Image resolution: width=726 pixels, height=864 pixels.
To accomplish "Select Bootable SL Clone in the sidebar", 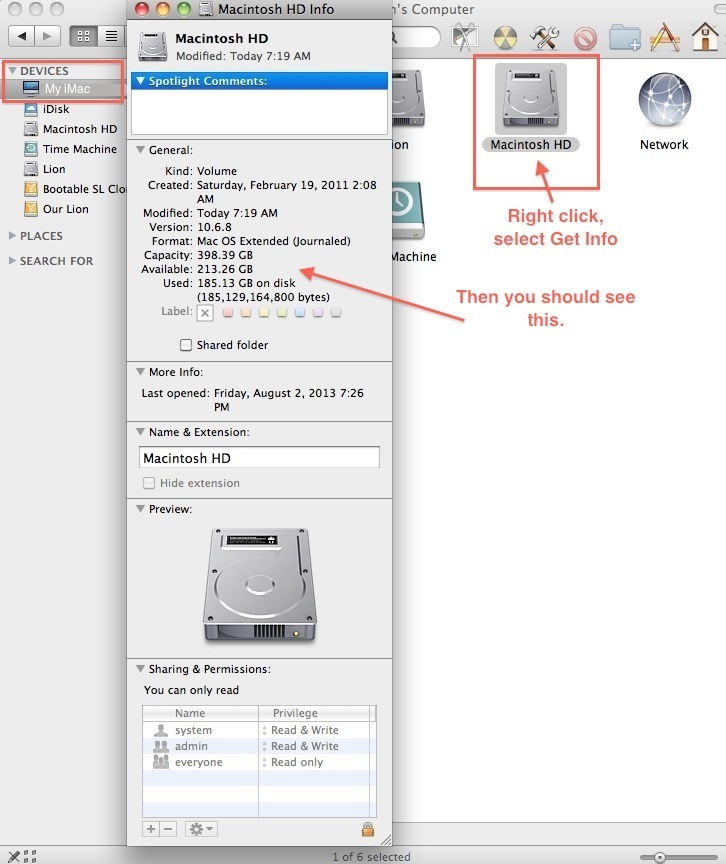I will pos(74,189).
